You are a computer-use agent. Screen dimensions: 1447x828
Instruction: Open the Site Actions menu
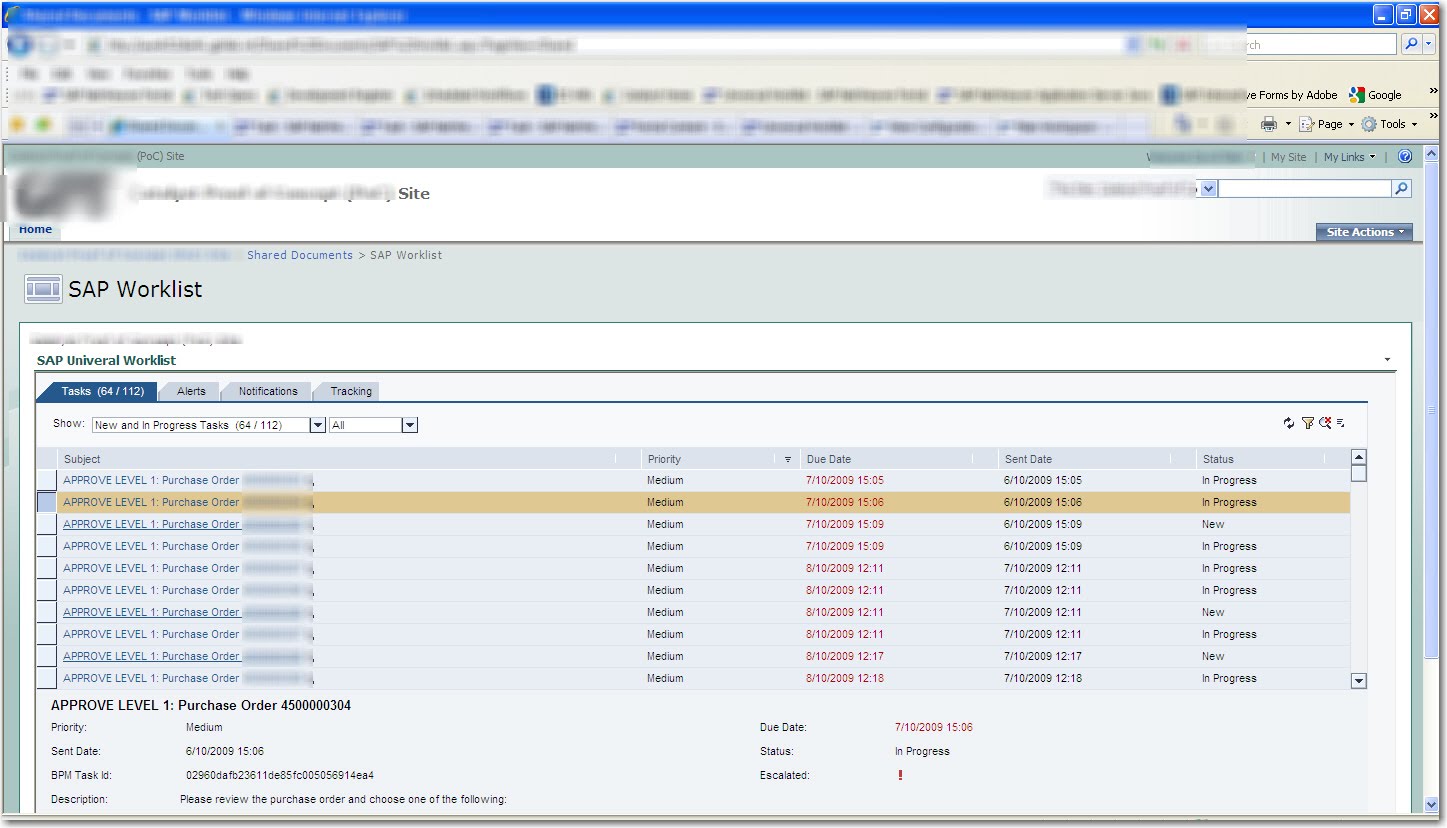(1364, 231)
